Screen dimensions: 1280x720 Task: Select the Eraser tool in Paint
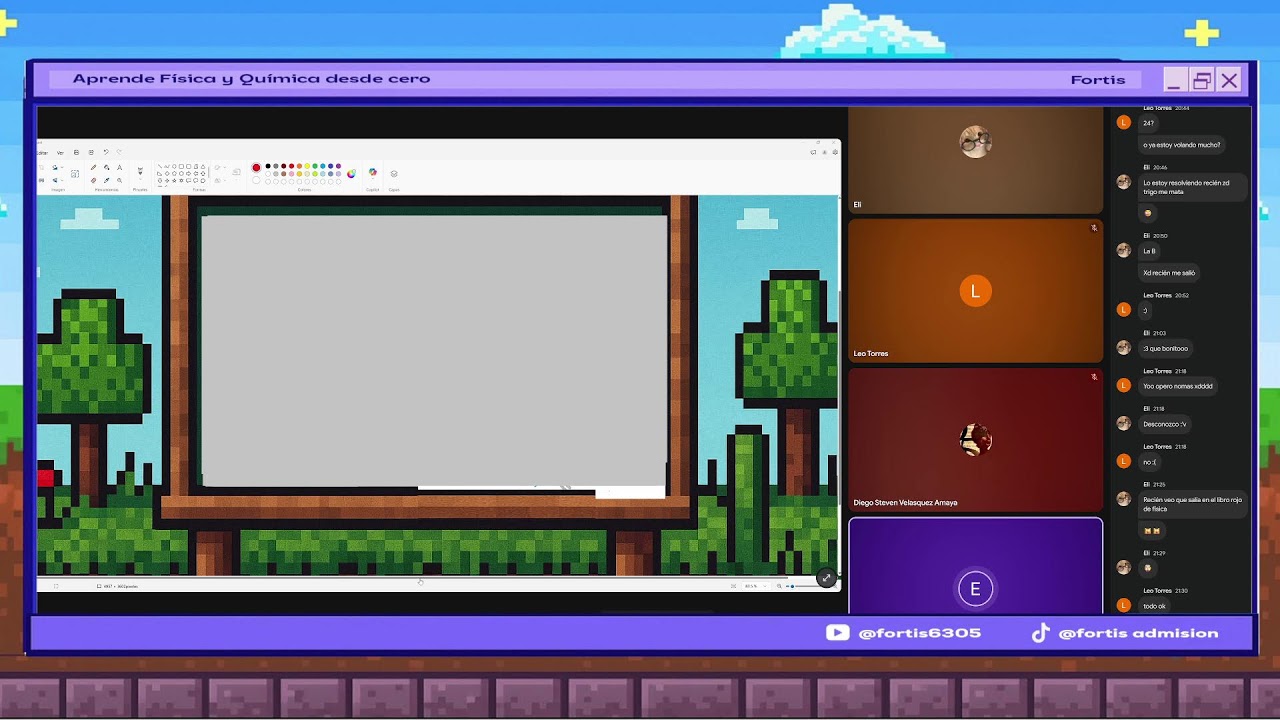(x=94, y=180)
